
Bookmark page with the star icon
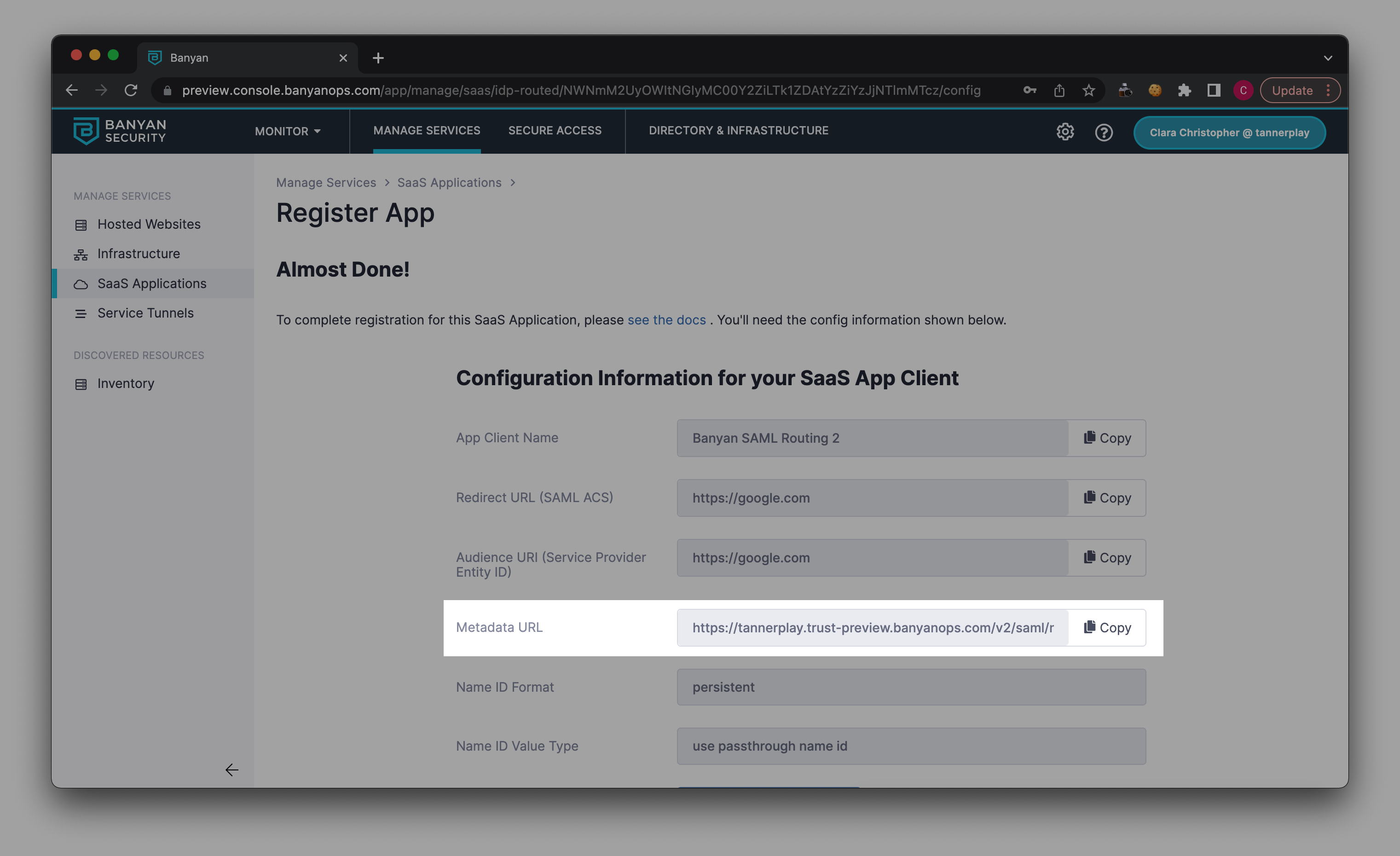[x=1088, y=90]
